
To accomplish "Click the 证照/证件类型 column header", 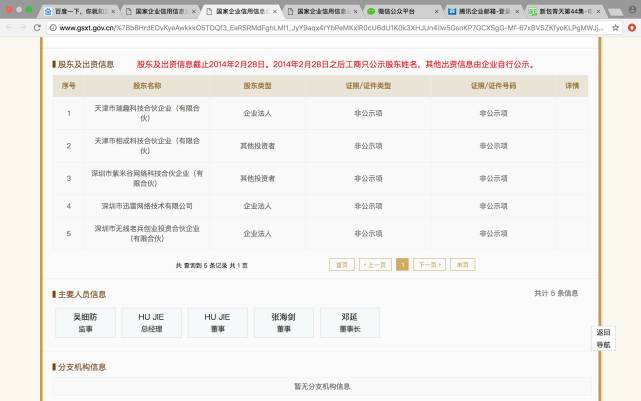I will (368, 86).
